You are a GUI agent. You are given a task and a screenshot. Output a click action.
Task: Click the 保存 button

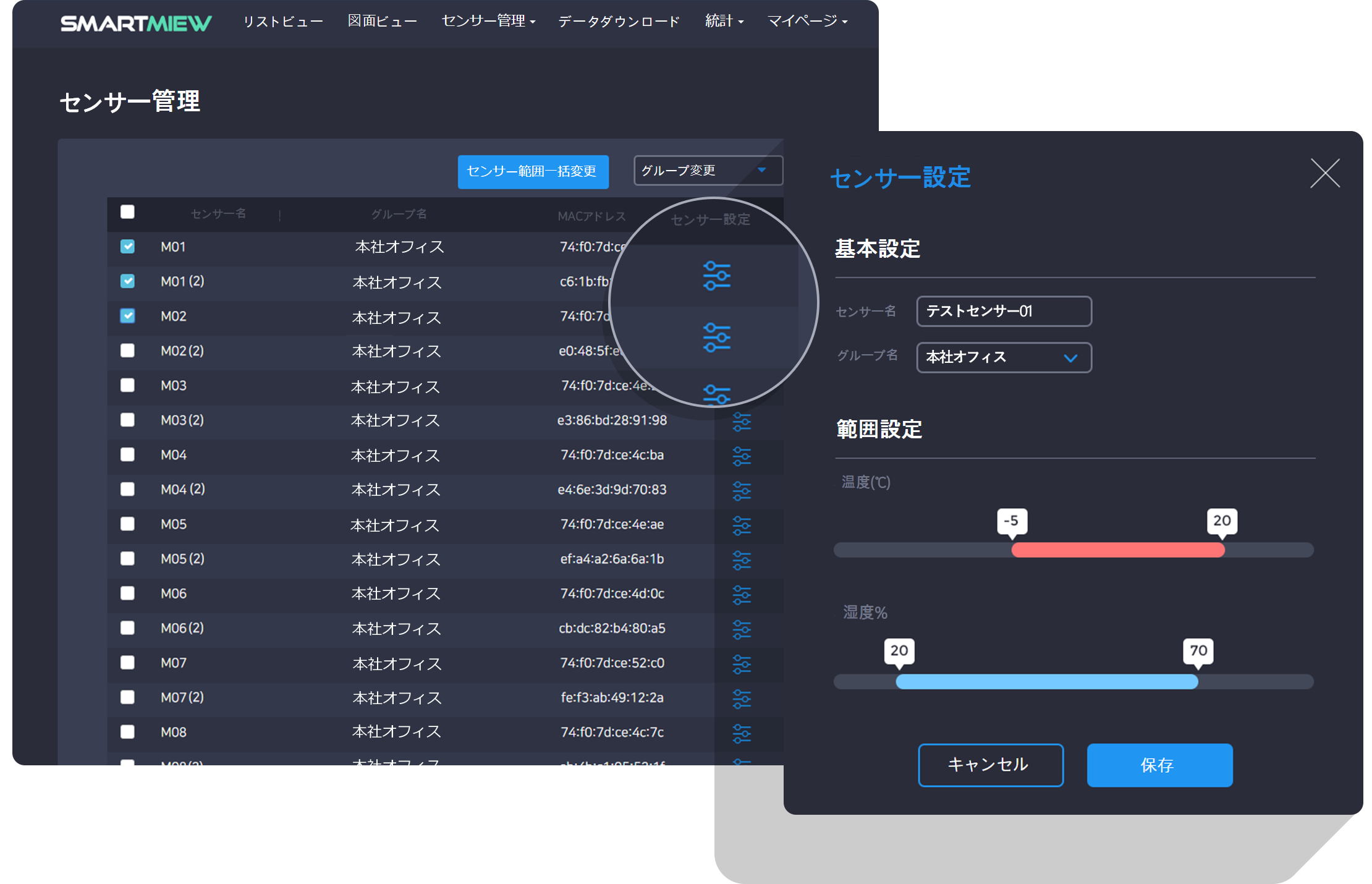(1159, 765)
